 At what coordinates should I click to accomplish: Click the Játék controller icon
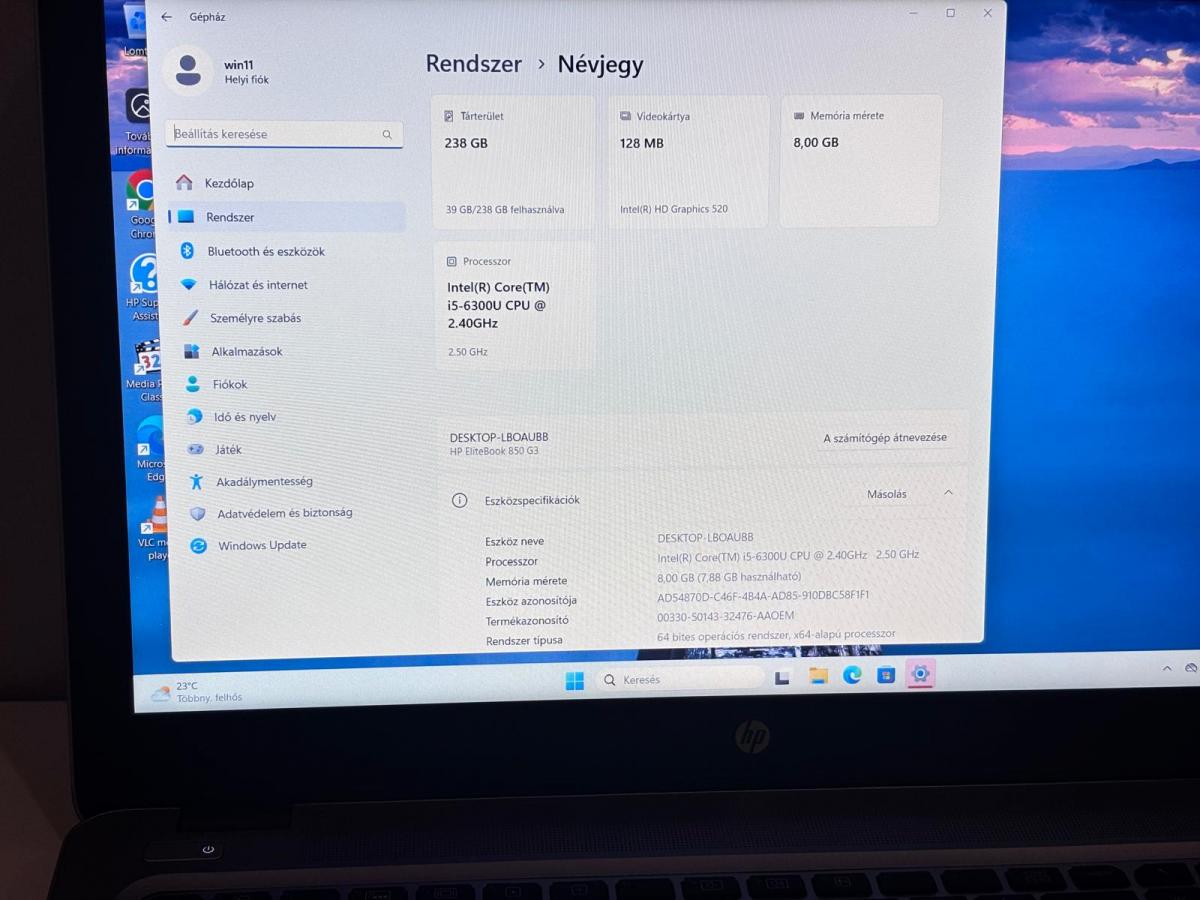(x=196, y=450)
